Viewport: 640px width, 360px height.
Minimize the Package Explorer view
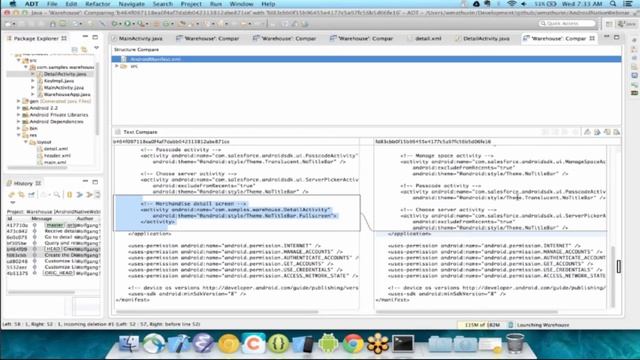coord(85,37)
